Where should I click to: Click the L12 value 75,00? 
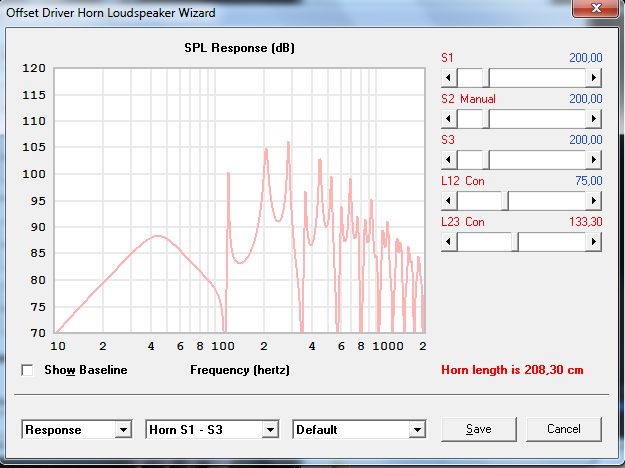click(589, 181)
